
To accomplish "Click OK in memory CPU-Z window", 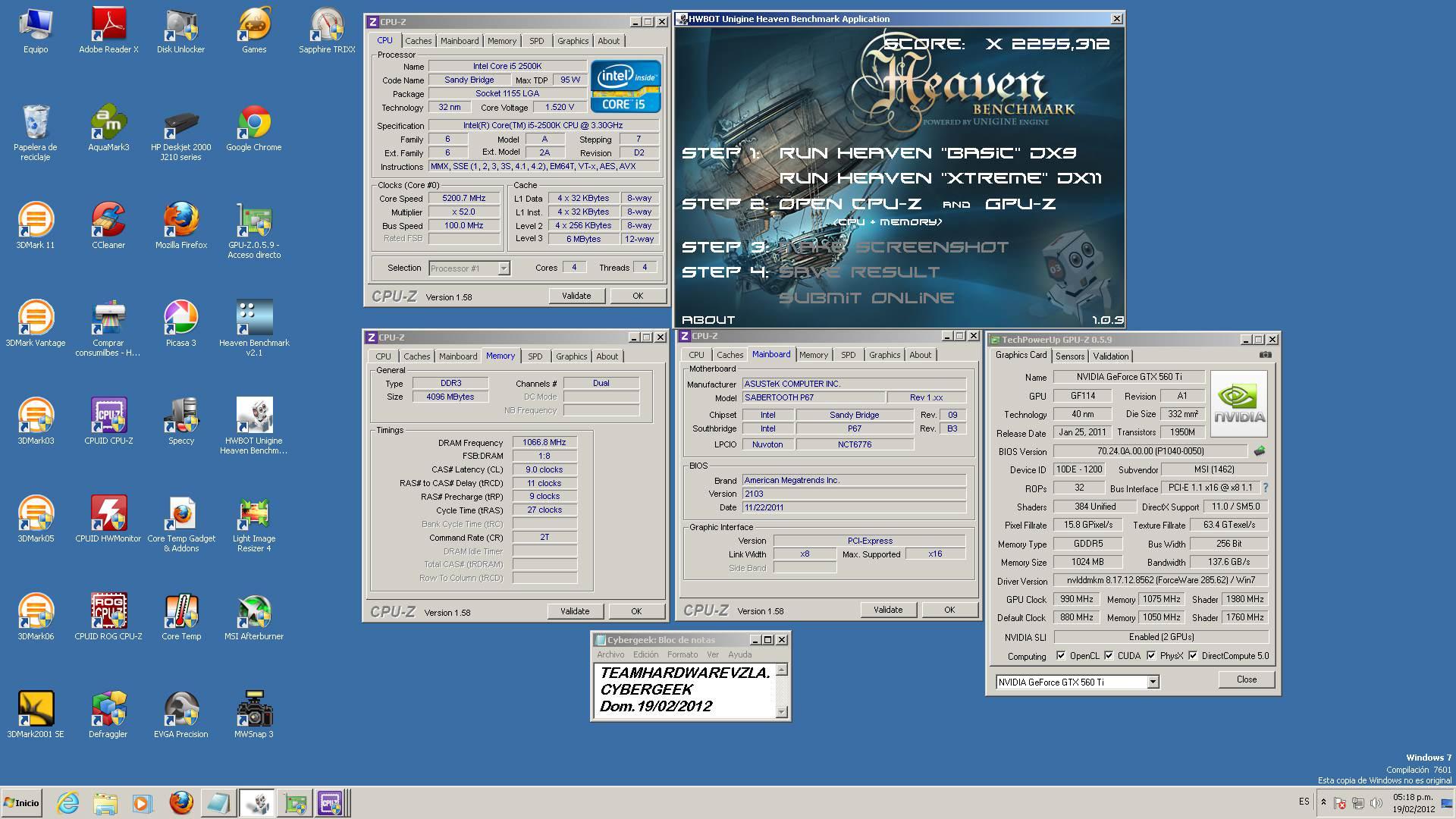I will [636, 611].
